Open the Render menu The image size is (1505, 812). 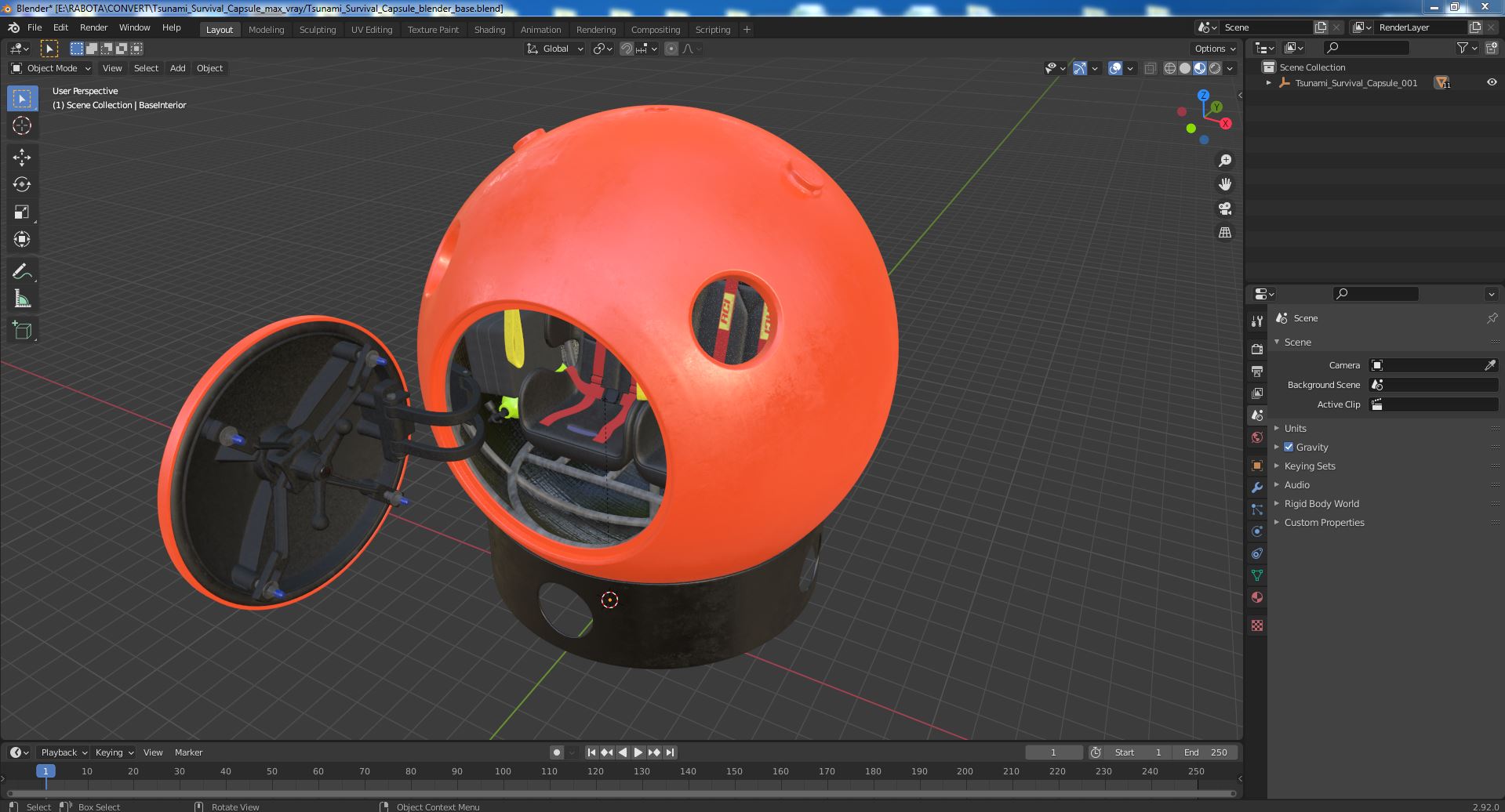pos(93,27)
